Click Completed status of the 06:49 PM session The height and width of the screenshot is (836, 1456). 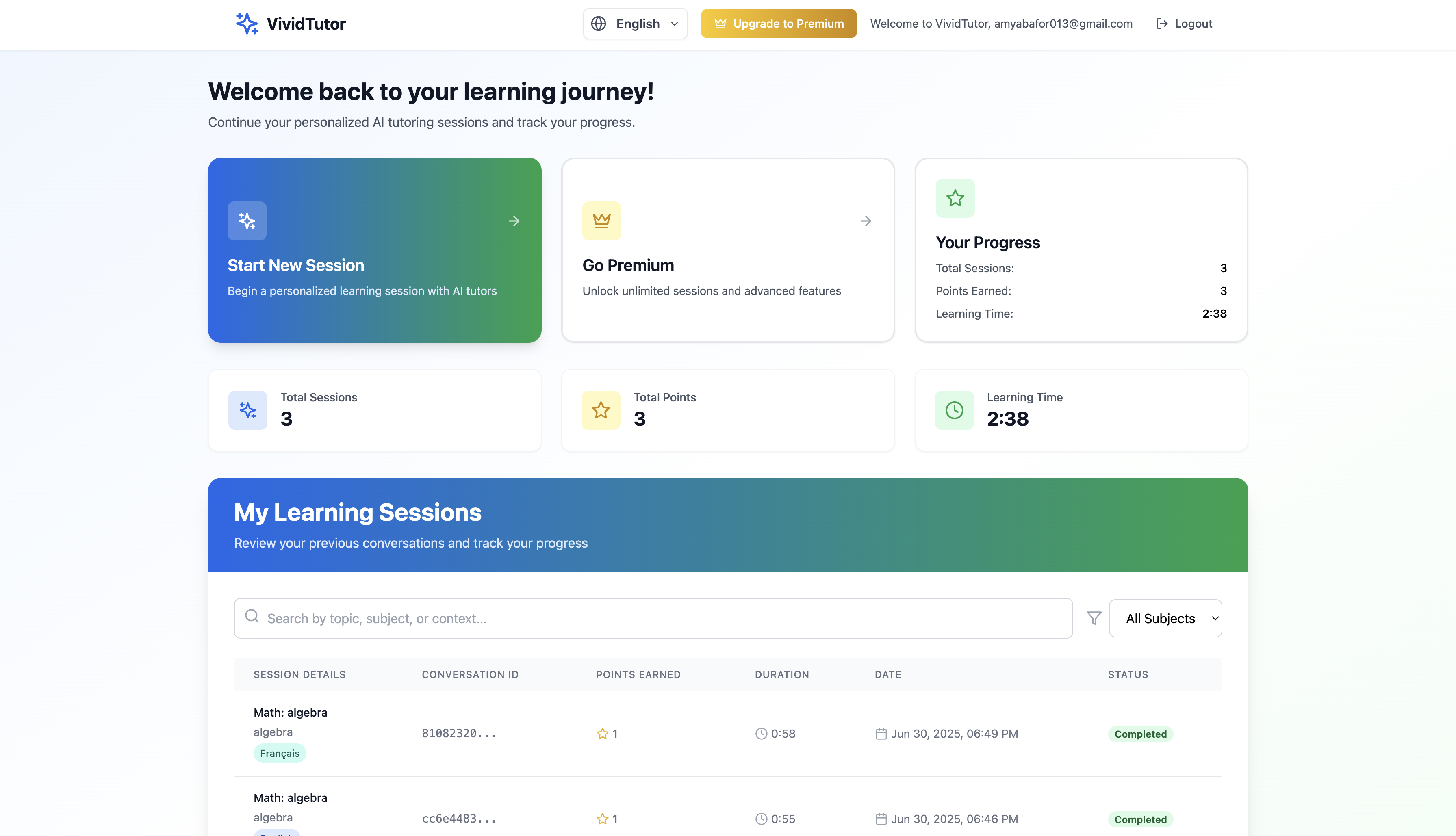(x=1140, y=734)
